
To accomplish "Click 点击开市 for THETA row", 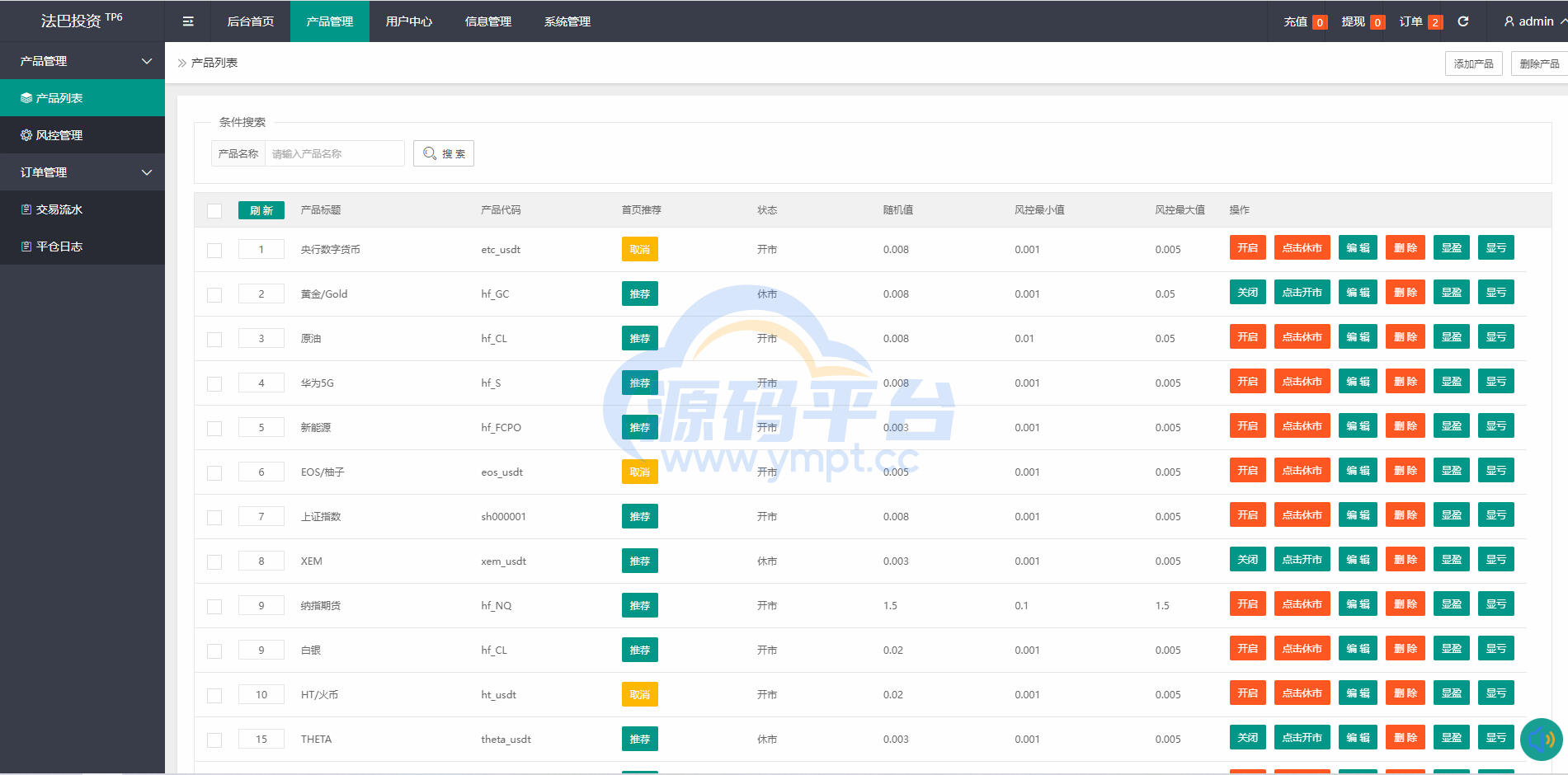I will click(x=1302, y=737).
